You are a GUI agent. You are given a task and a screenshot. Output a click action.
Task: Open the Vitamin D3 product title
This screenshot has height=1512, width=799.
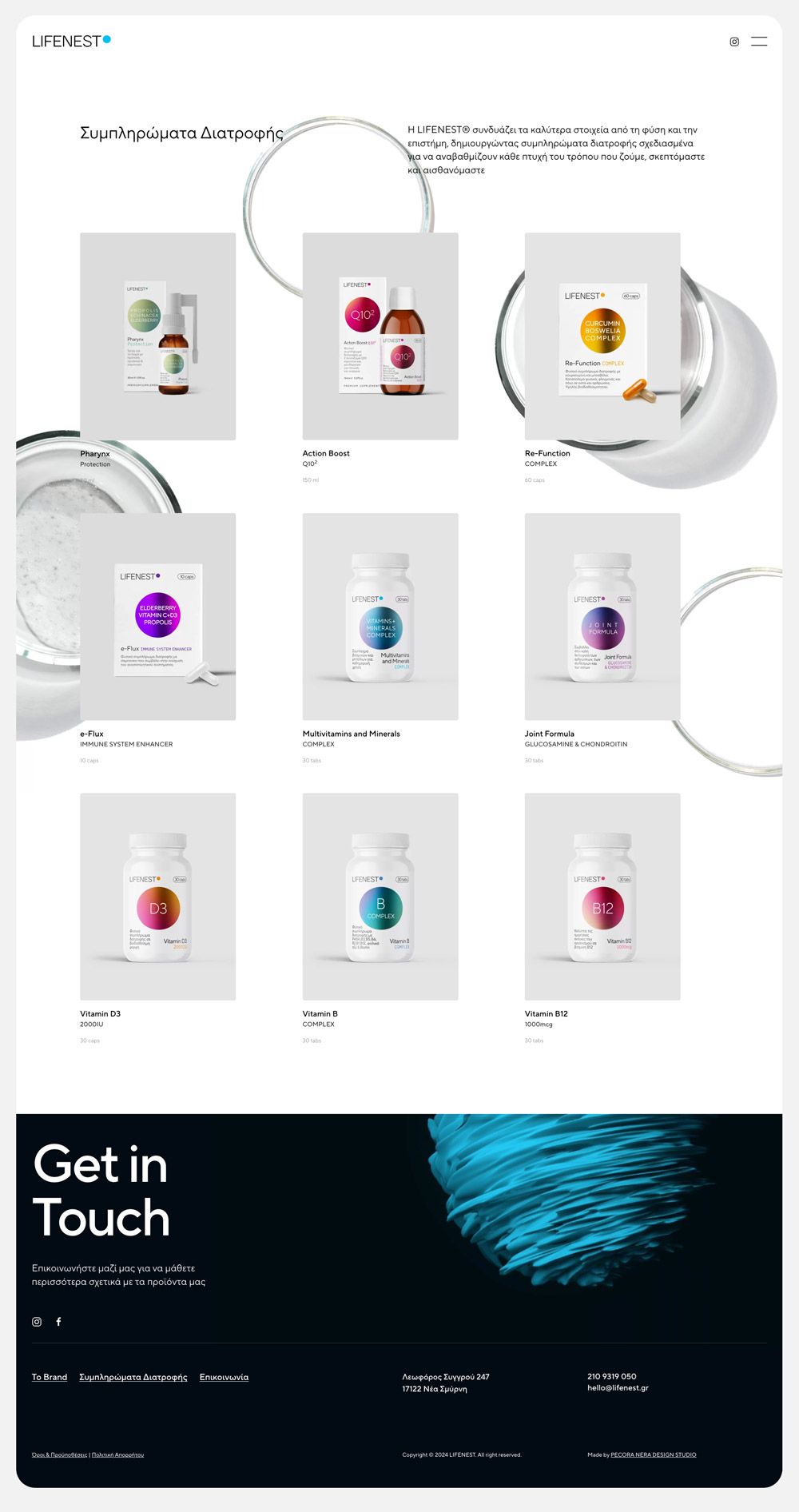point(101,1014)
